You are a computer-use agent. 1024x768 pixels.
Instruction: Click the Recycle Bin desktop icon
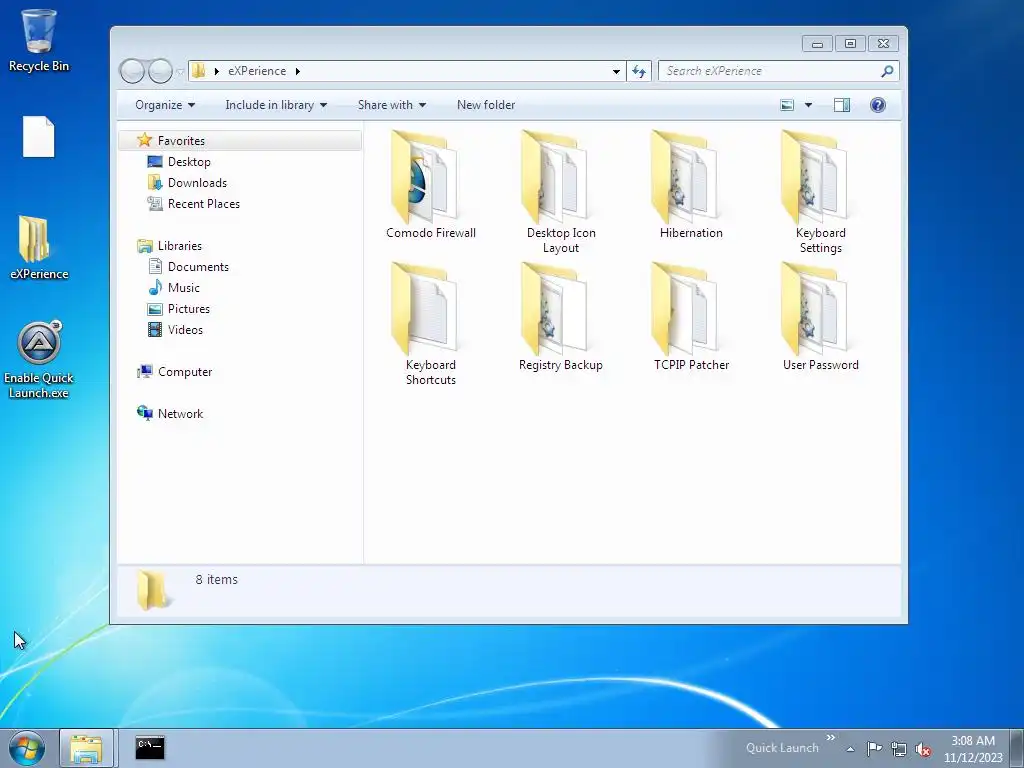(x=39, y=40)
